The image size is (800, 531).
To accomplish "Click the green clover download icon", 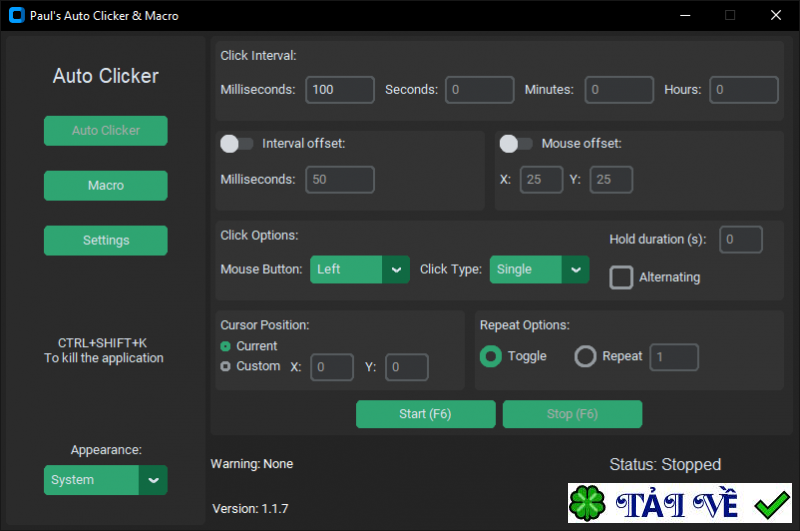I will 589,504.
